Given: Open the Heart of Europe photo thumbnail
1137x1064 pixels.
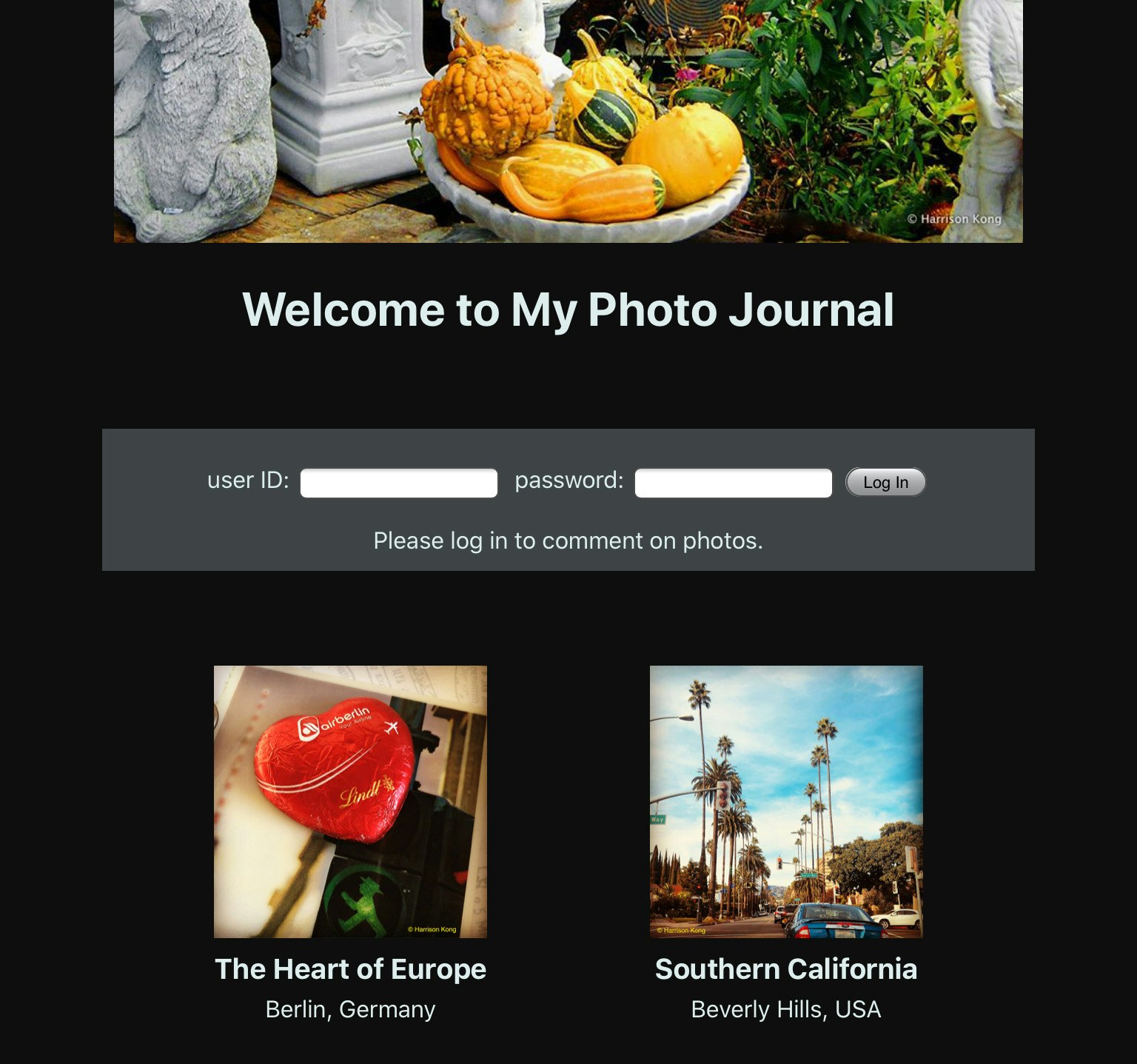Looking at the screenshot, I should pyautogui.click(x=350, y=802).
